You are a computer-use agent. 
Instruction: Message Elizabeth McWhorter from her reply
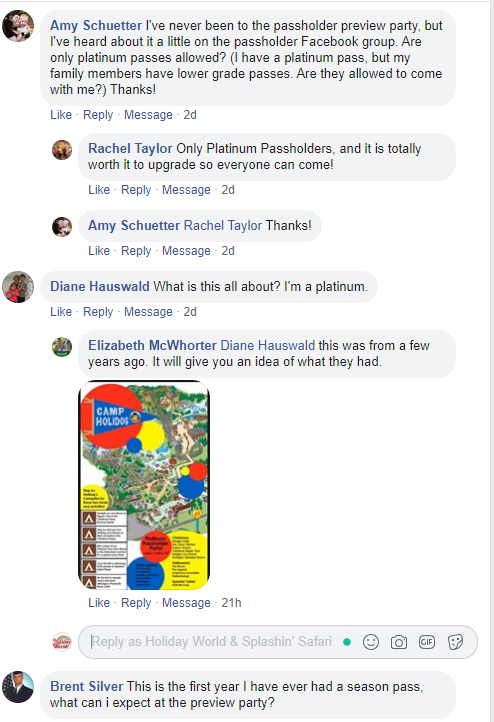[186, 603]
